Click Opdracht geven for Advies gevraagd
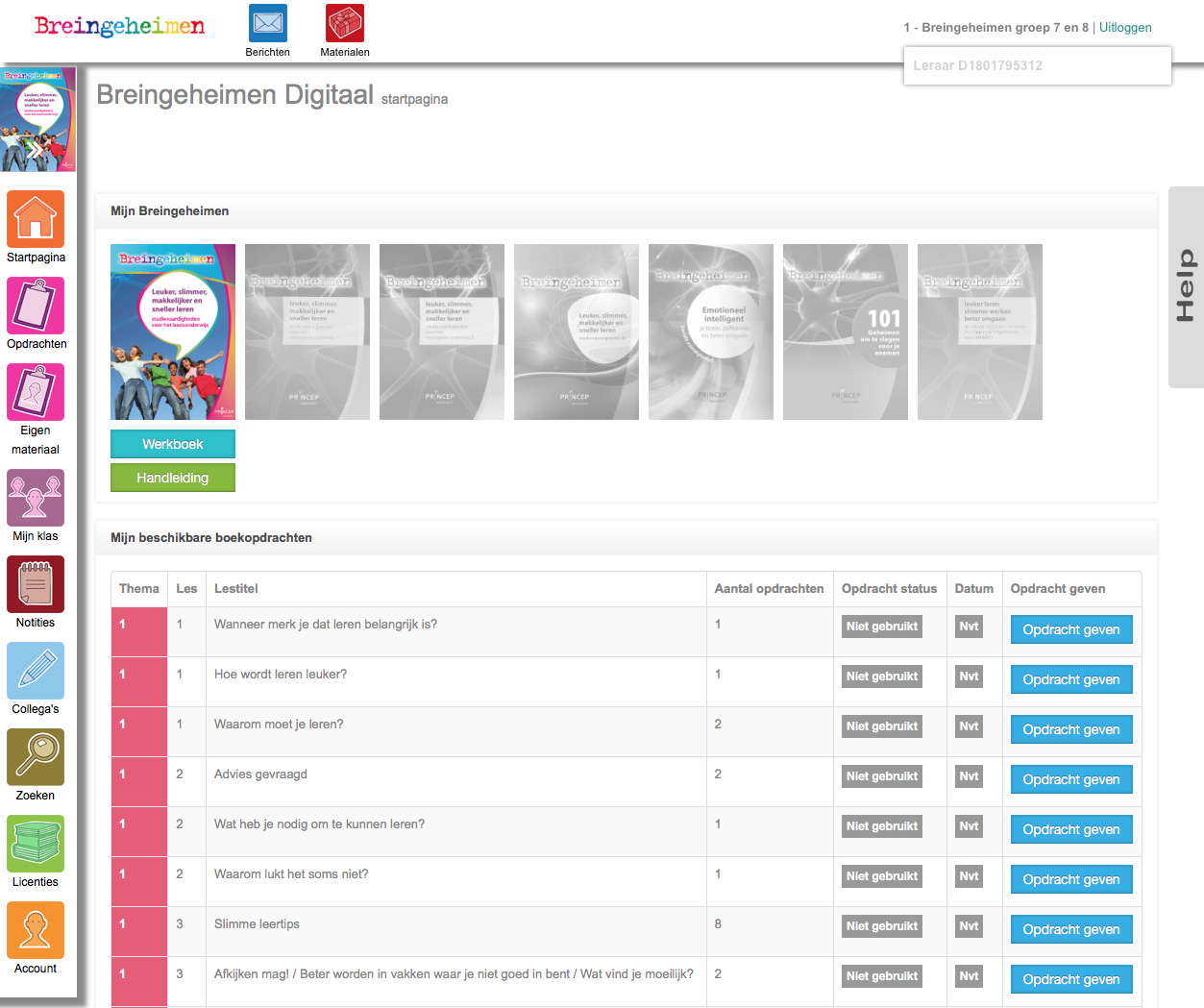1204x1008 pixels. (x=1071, y=779)
